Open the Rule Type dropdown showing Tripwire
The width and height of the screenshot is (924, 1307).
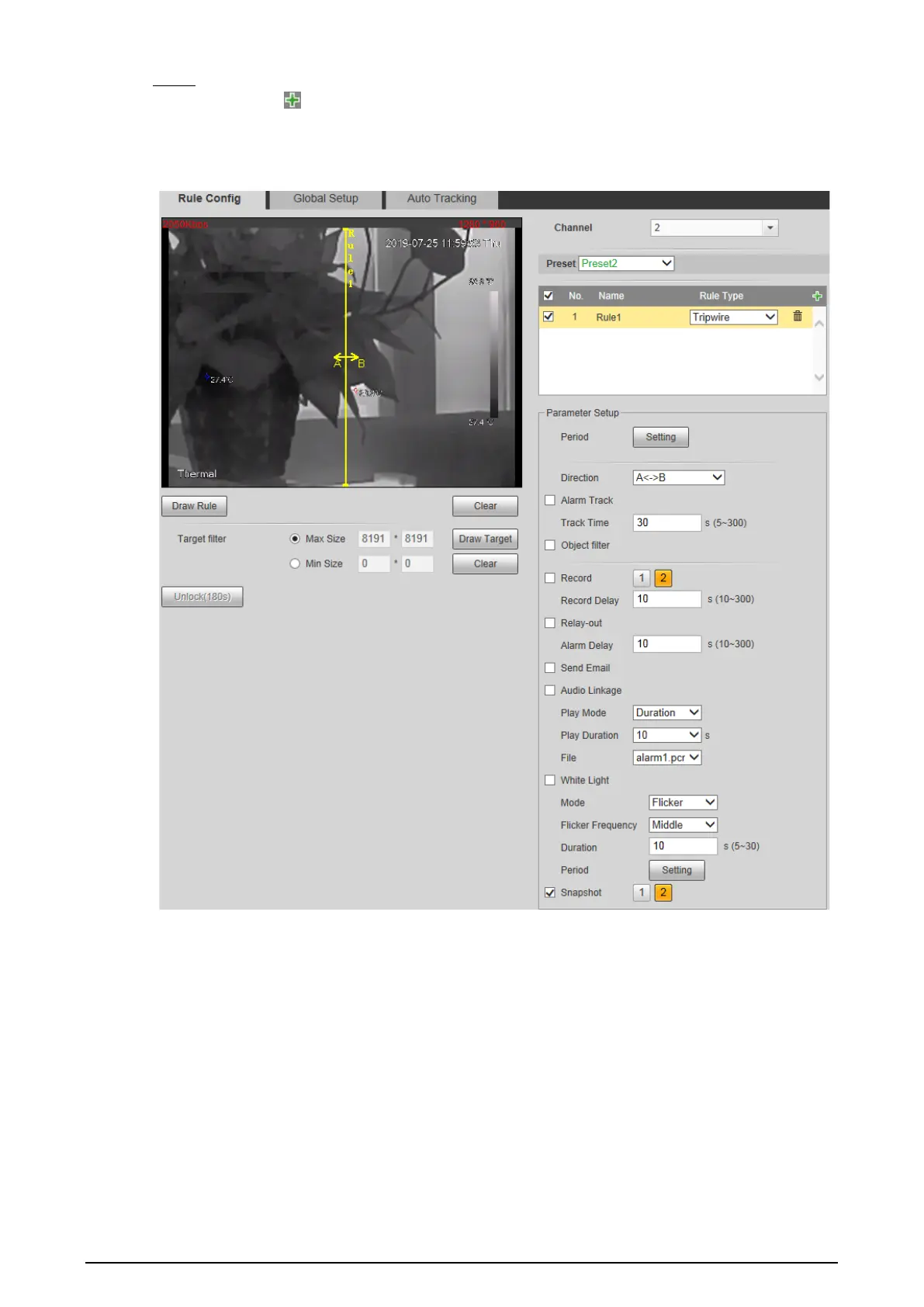(x=733, y=317)
